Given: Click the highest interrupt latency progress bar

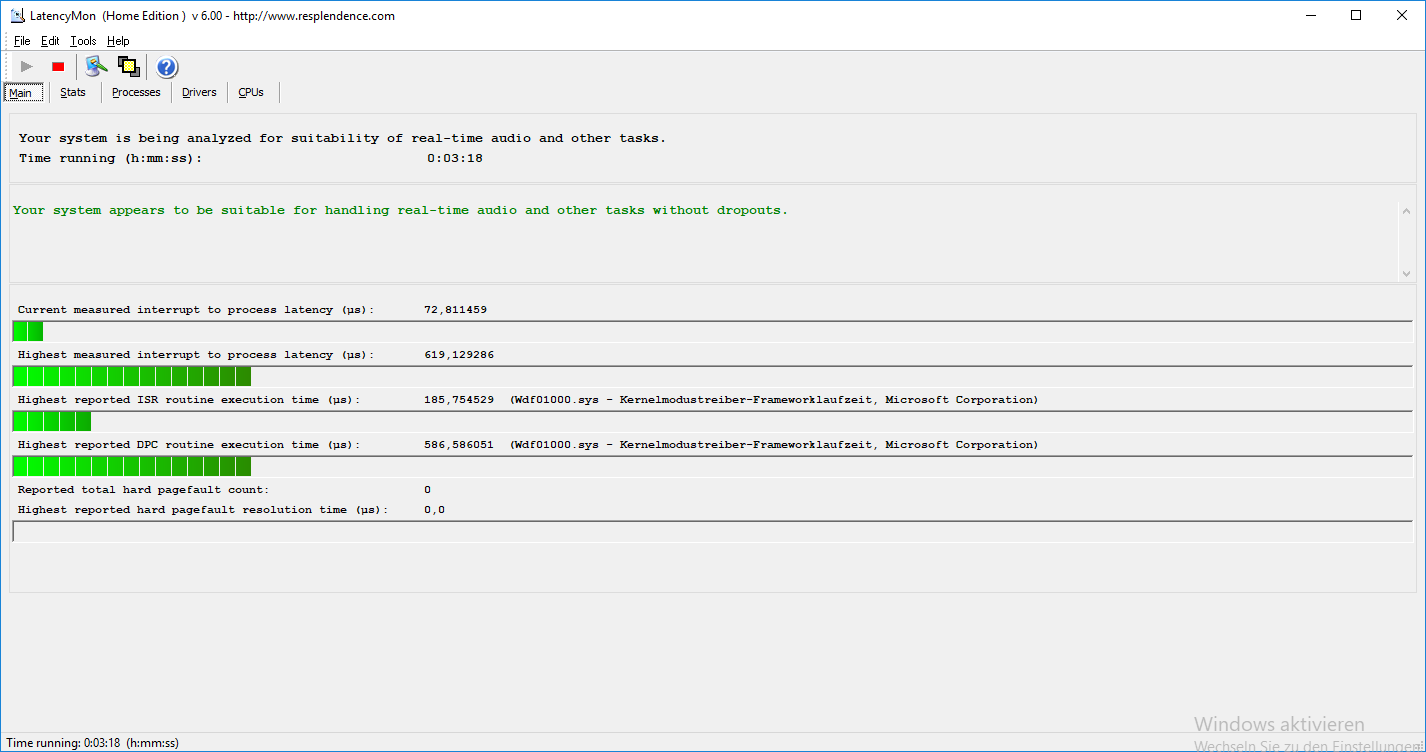Looking at the screenshot, I should [x=712, y=376].
